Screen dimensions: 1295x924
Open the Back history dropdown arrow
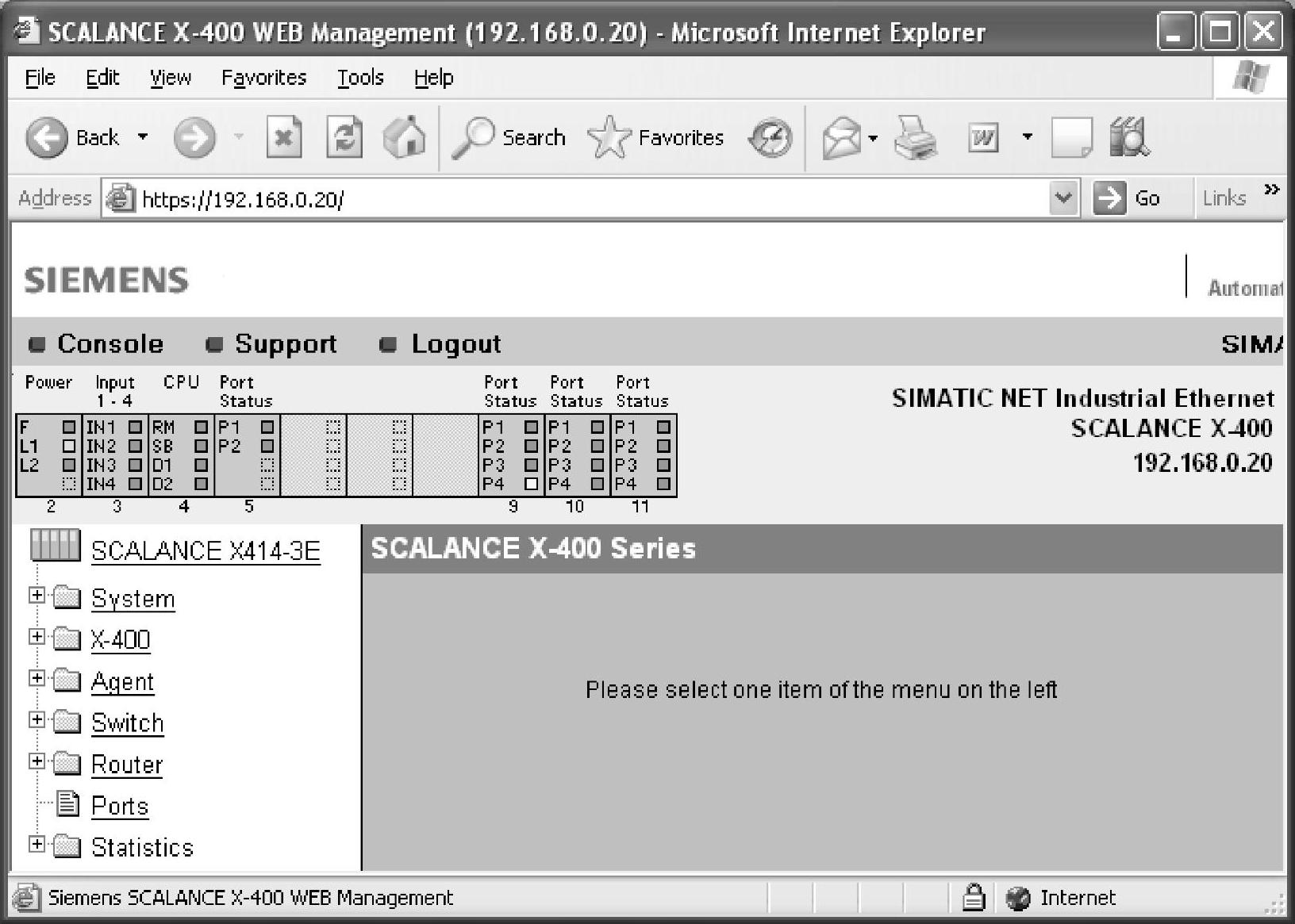pos(143,137)
